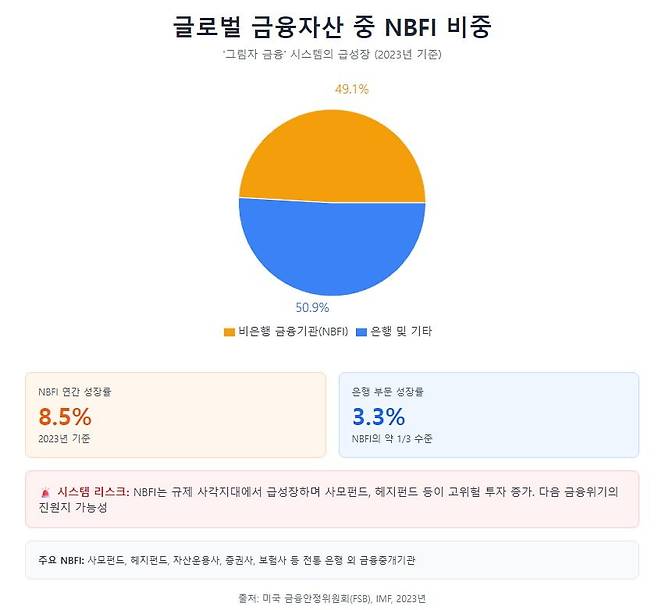
Task: Click the 8.5% growth figure
Action: 65,416
